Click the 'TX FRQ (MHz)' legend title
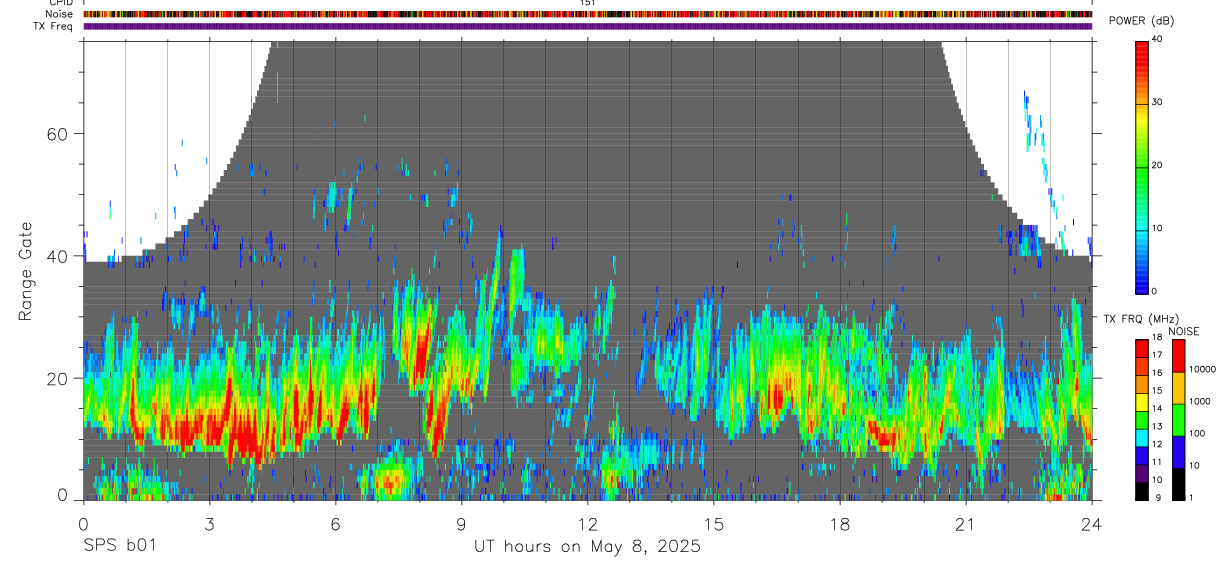 coord(1141,319)
